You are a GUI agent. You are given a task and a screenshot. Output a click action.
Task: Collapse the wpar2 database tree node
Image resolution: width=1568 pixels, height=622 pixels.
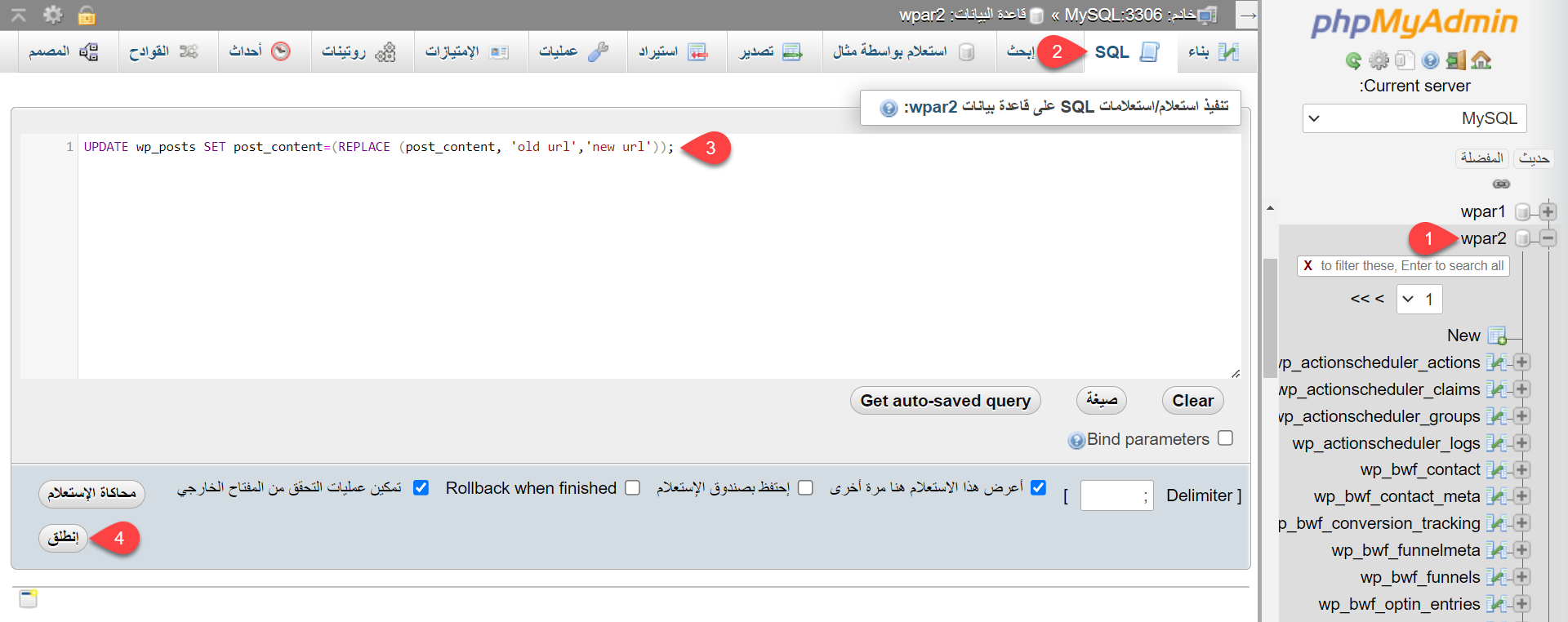[x=1548, y=238]
